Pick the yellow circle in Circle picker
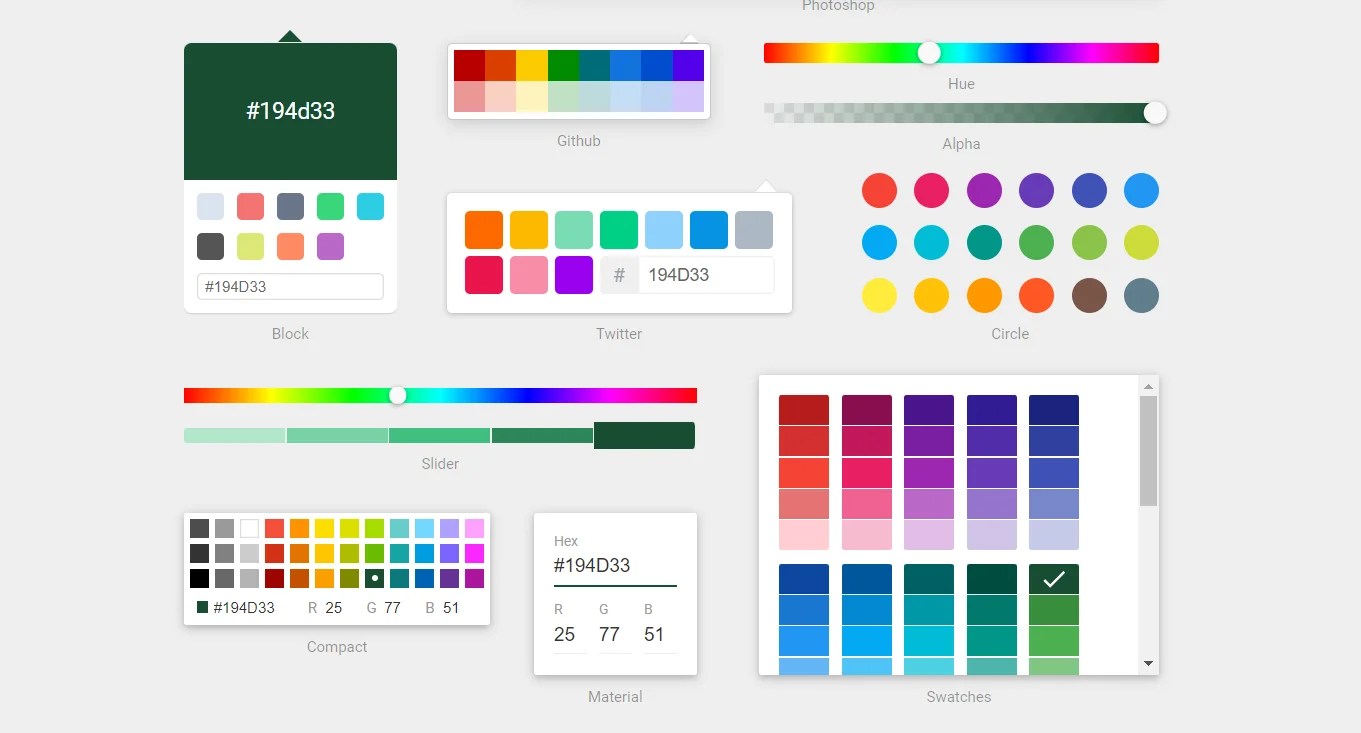Image resolution: width=1361 pixels, height=733 pixels. click(x=879, y=295)
